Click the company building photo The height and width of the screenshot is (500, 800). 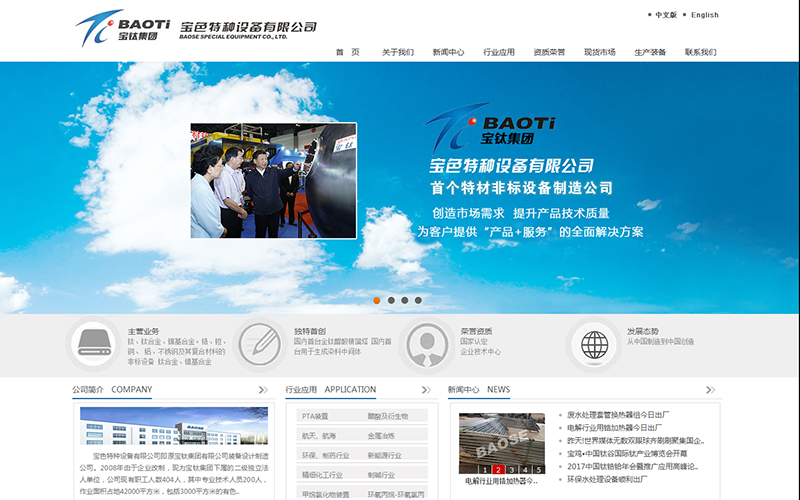pos(174,426)
